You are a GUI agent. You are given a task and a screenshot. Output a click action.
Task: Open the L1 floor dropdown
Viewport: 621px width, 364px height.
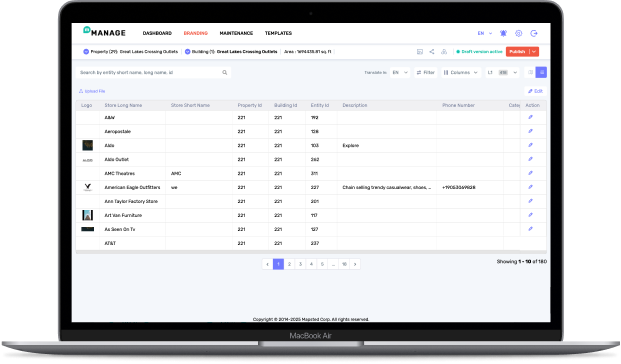click(502, 72)
